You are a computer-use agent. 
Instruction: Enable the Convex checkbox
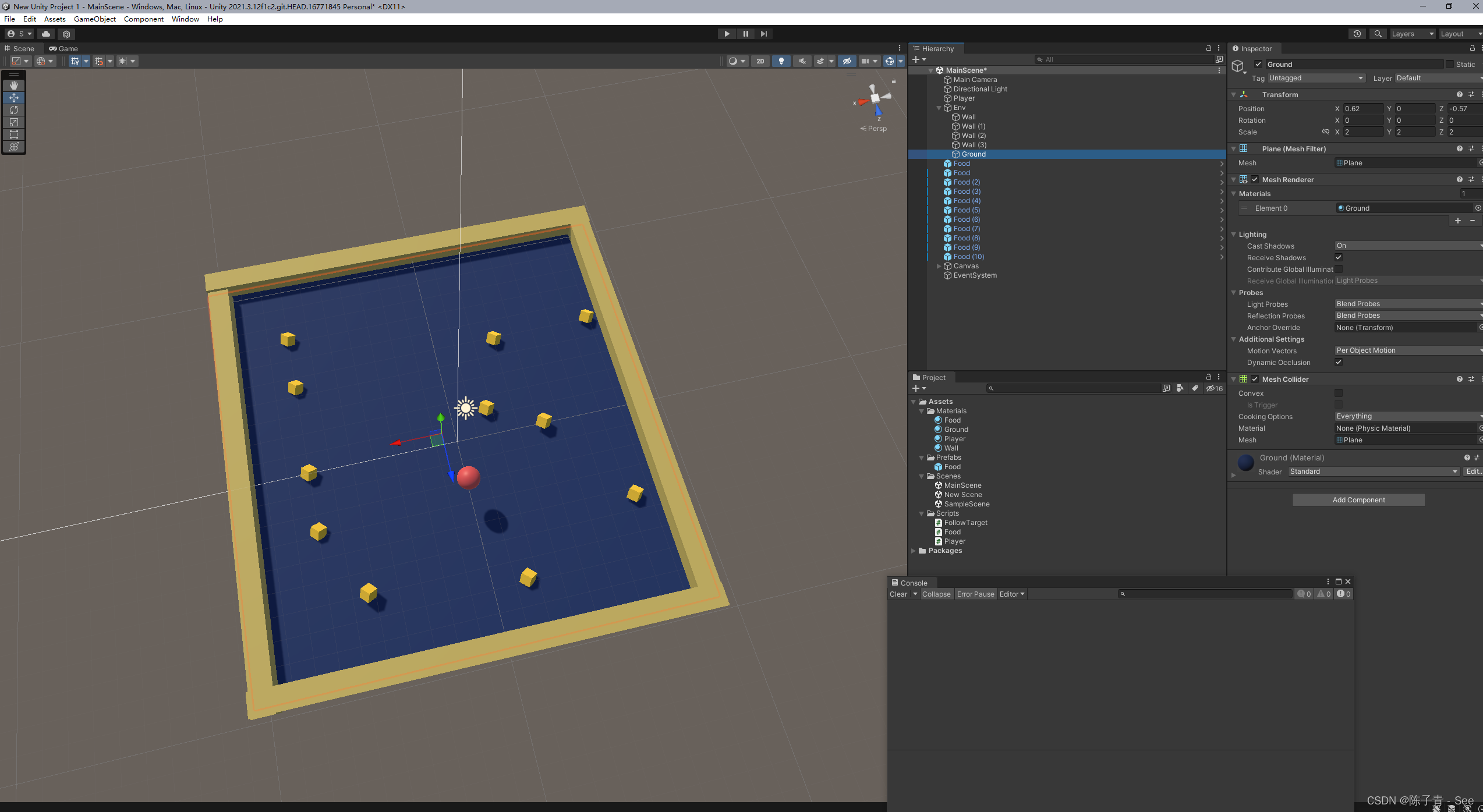(1339, 393)
